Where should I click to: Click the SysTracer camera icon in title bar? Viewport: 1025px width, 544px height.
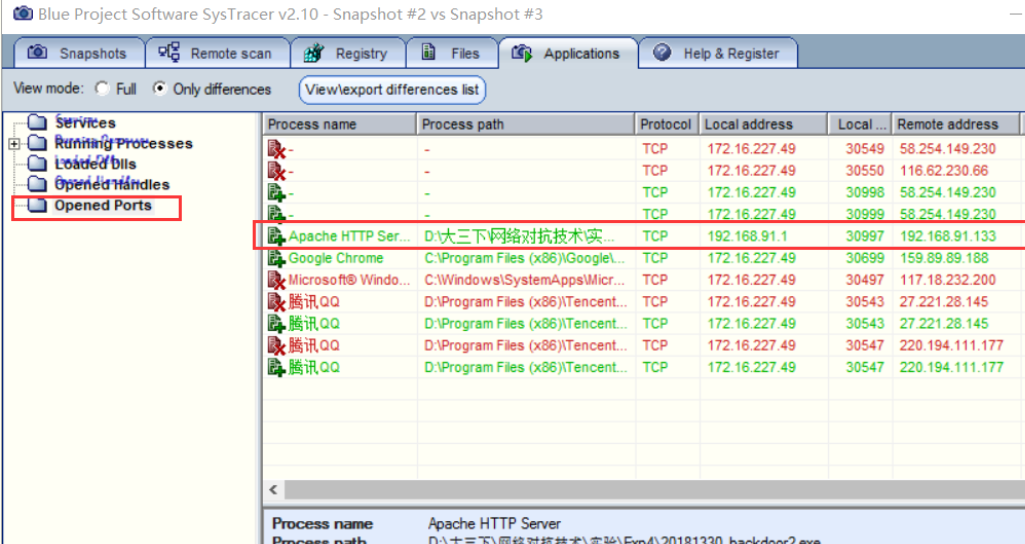pyautogui.click(x=23, y=12)
